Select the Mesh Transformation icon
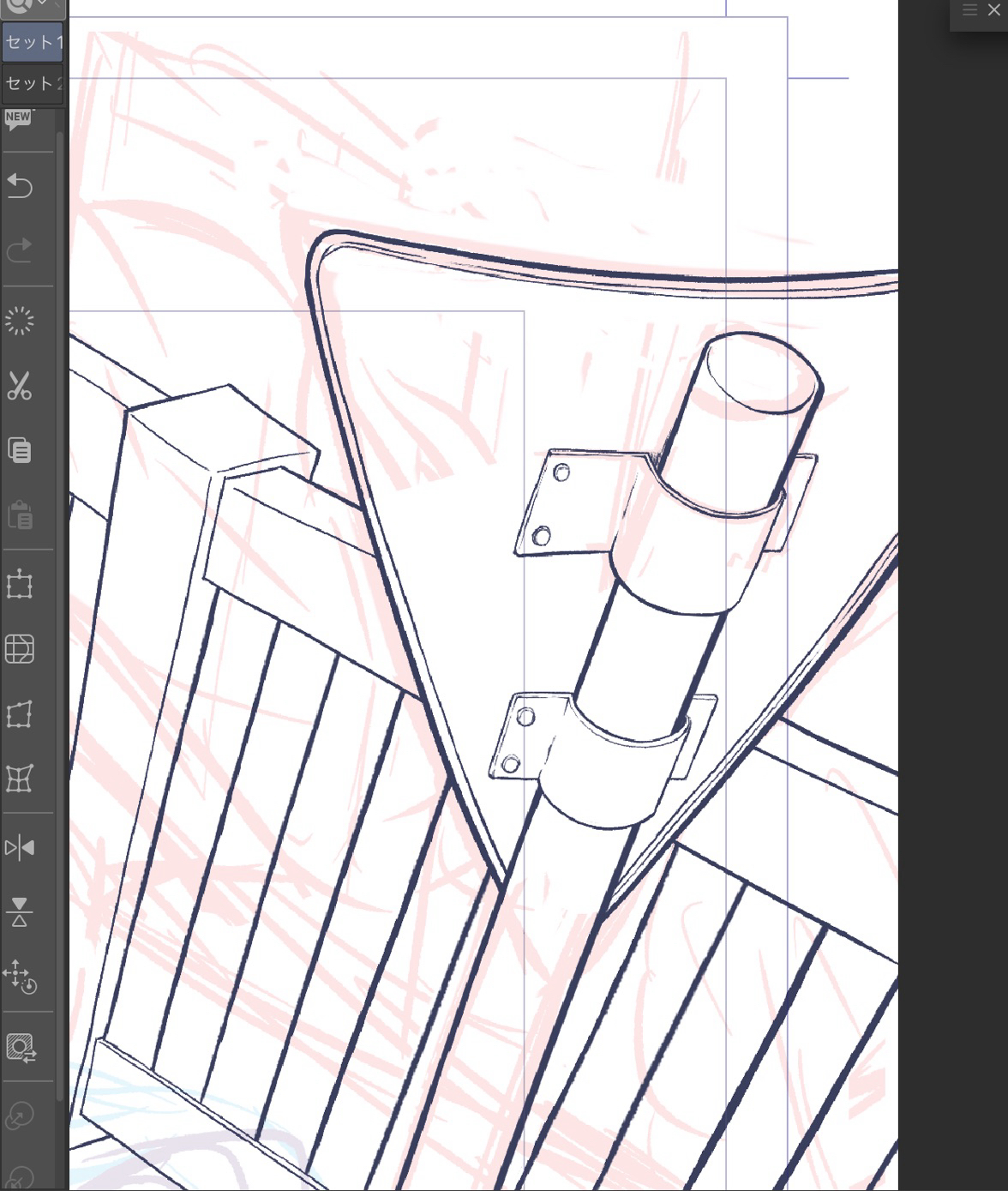 click(20, 649)
